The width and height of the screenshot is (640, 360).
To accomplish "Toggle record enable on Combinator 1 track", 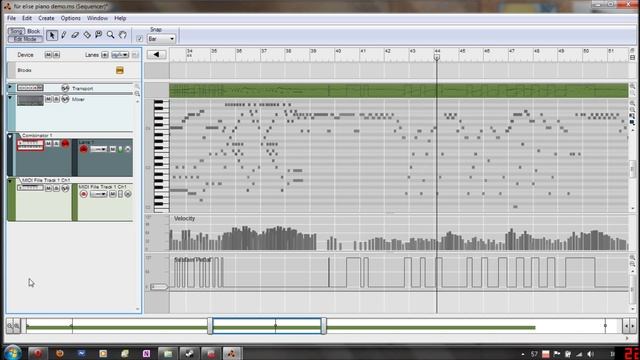I will pos(65,144).
